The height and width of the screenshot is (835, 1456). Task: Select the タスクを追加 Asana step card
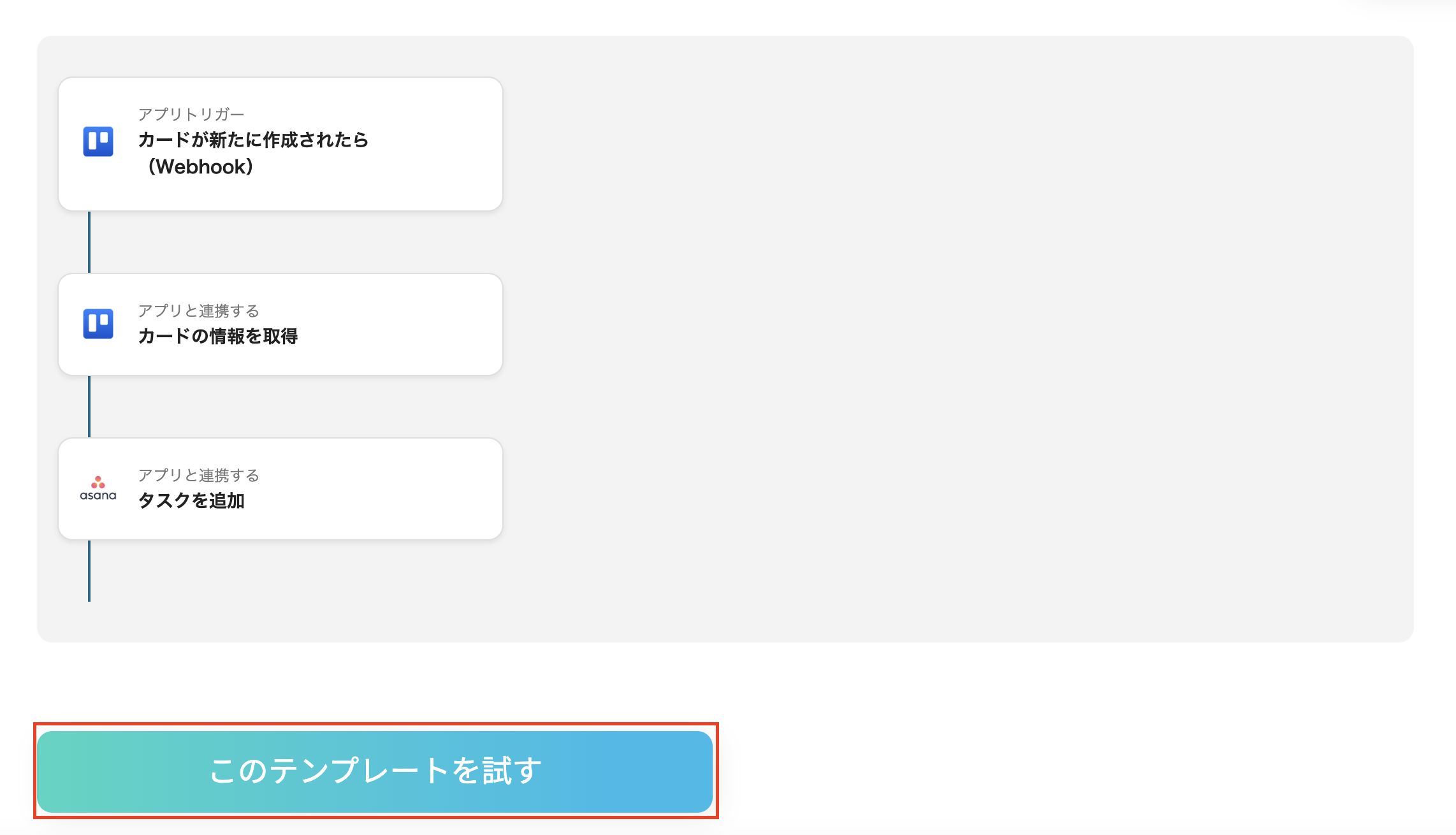(x=280, y=488)
